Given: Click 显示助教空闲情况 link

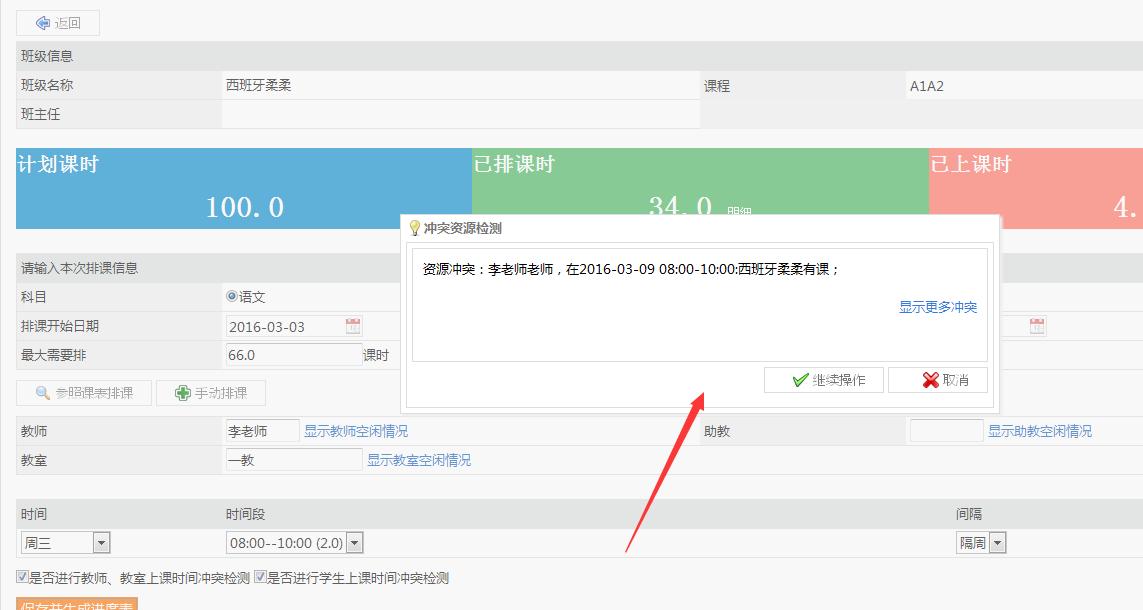Looking at the screenshot, I should point(1039,431).
